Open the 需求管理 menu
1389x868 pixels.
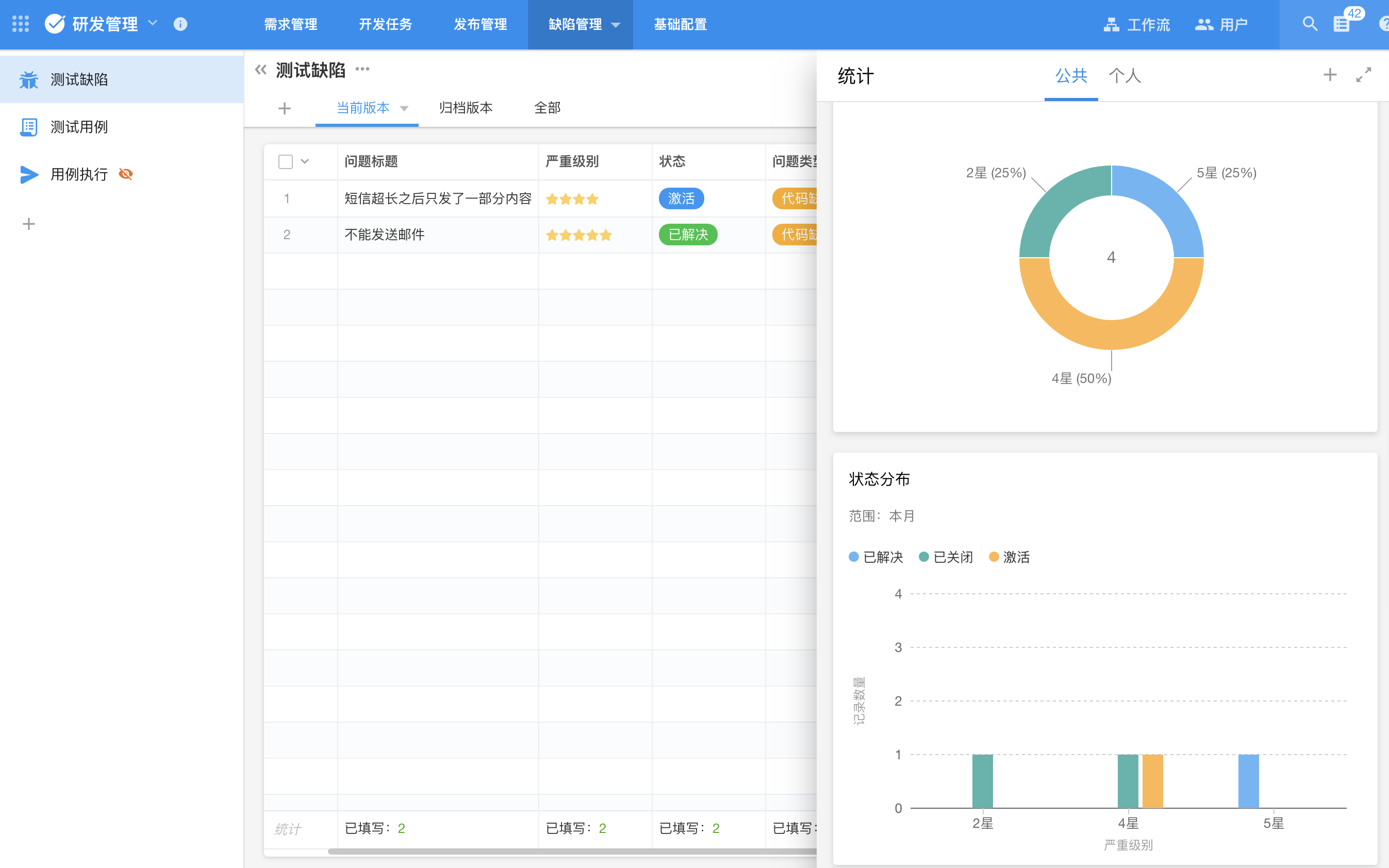(x=291, y=24)
